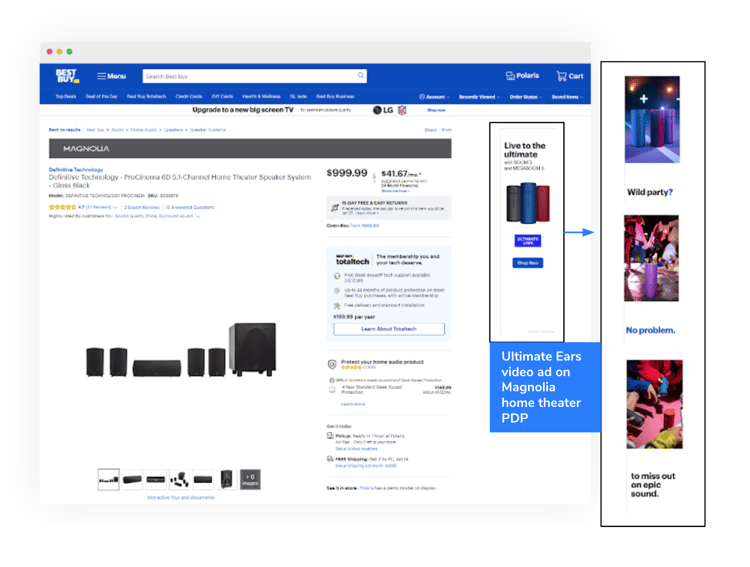Expand the Highly rated by customers chevron
750x567 pixels.
click(198, 216)
